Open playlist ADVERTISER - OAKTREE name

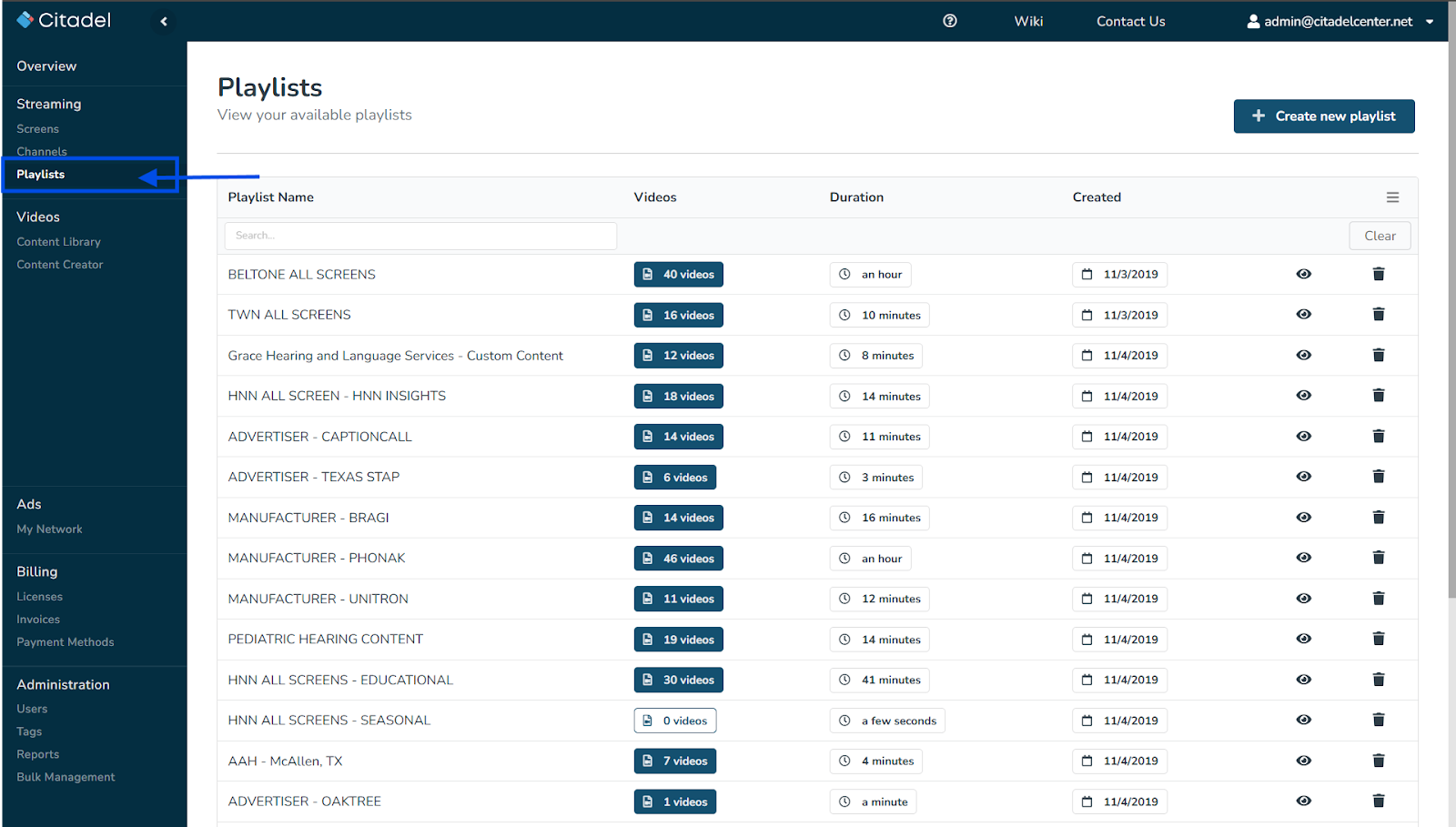coord(304,802)
